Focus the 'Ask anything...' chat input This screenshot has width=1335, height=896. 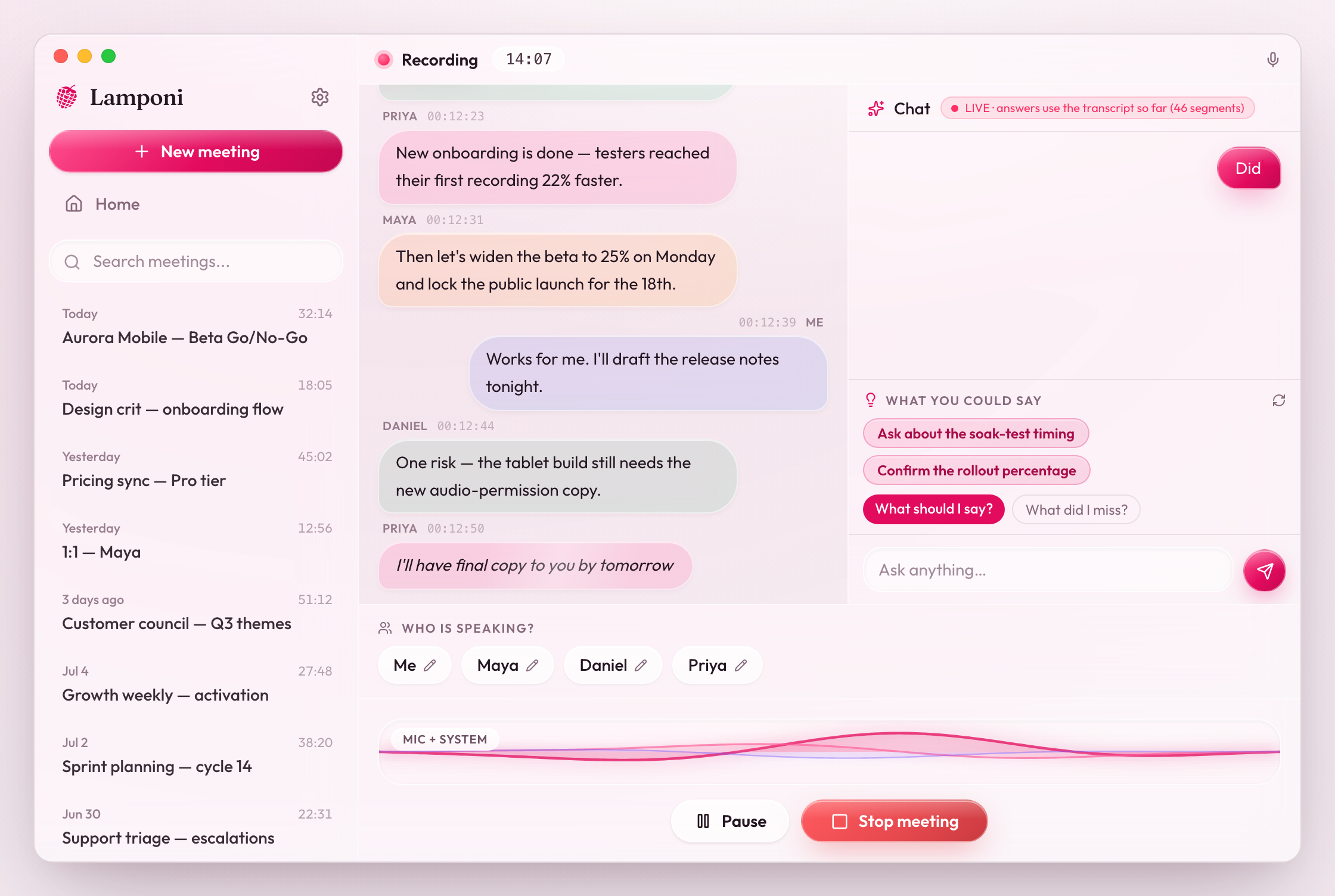point(1048,570)
